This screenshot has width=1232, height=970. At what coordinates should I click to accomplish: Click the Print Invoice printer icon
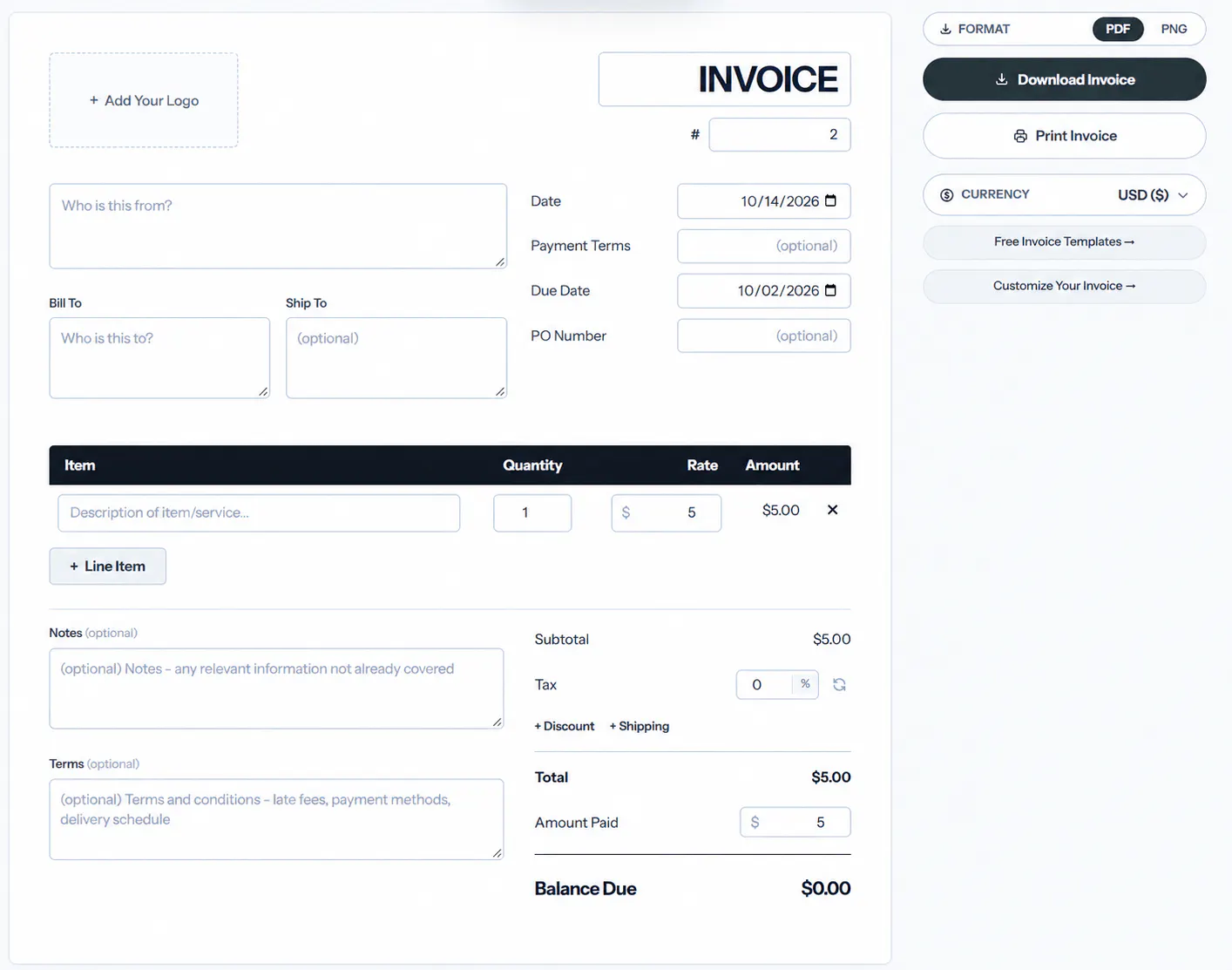[1020, 136]
